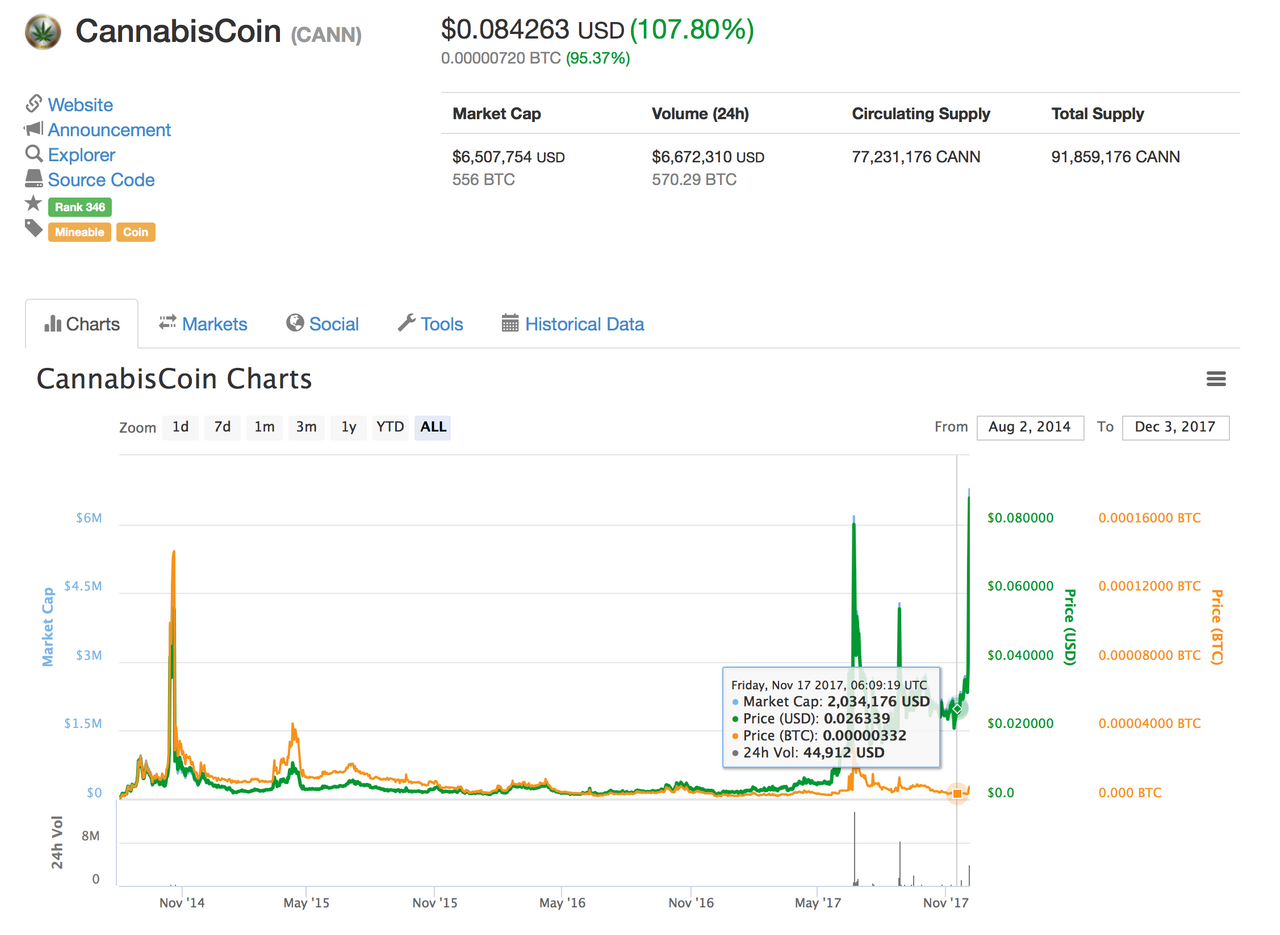Click the Circulating Supply column header
This screenshot has width=1280, height=935.
click(921, 114)
